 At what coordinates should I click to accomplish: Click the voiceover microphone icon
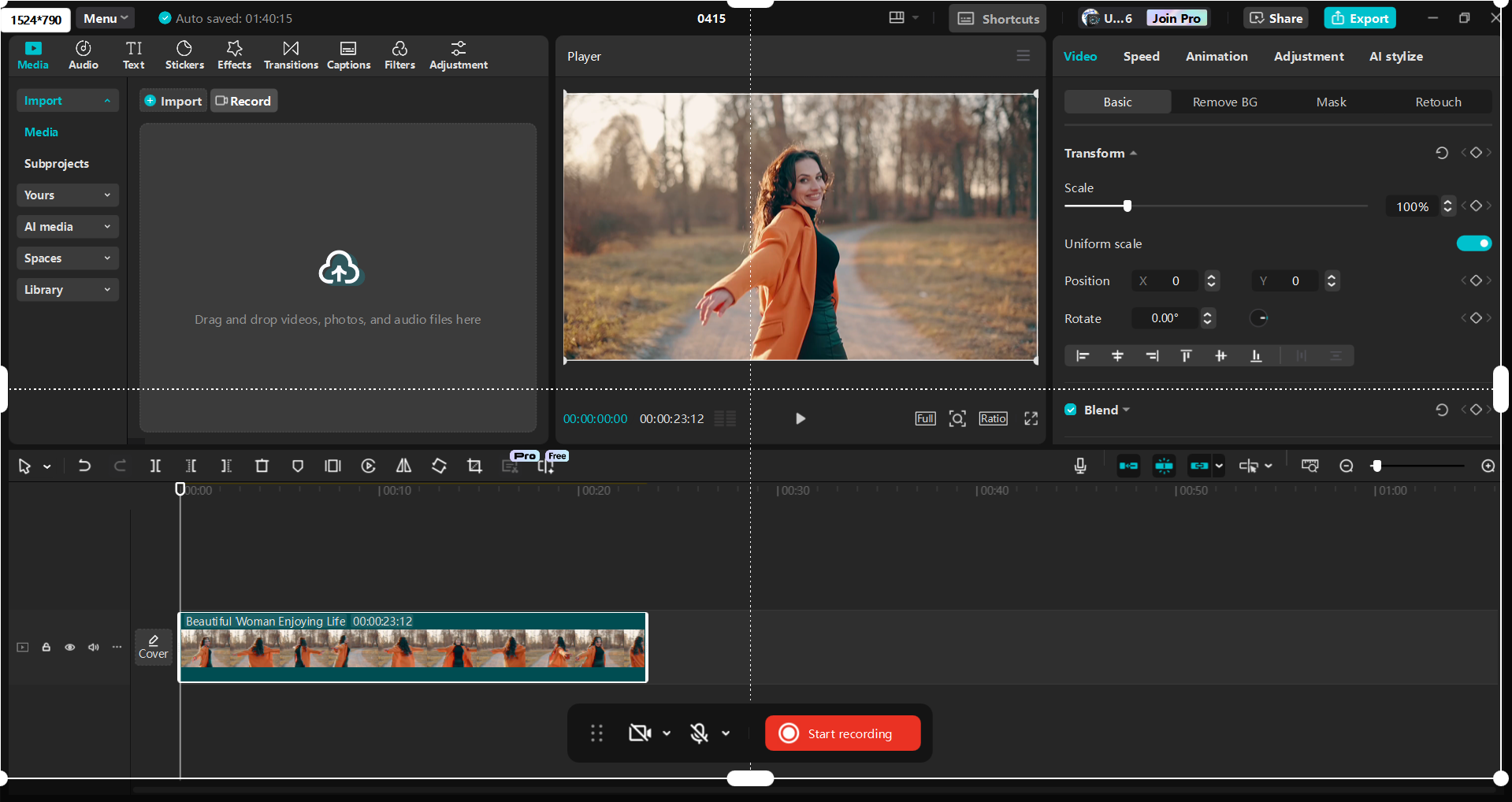point(1080,466)
